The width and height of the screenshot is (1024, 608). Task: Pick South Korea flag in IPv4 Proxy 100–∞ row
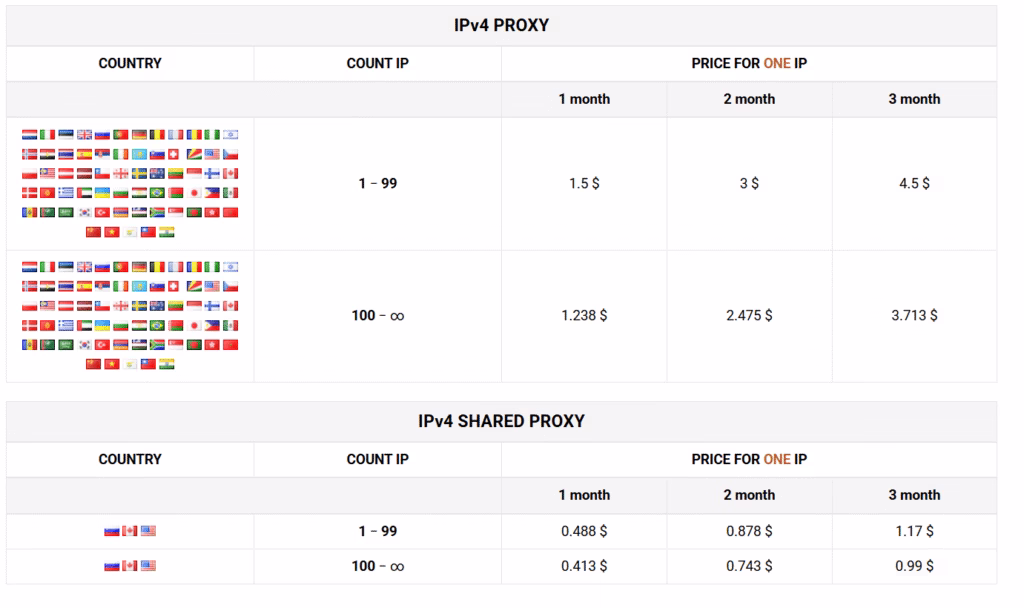(x=84, y=345)
